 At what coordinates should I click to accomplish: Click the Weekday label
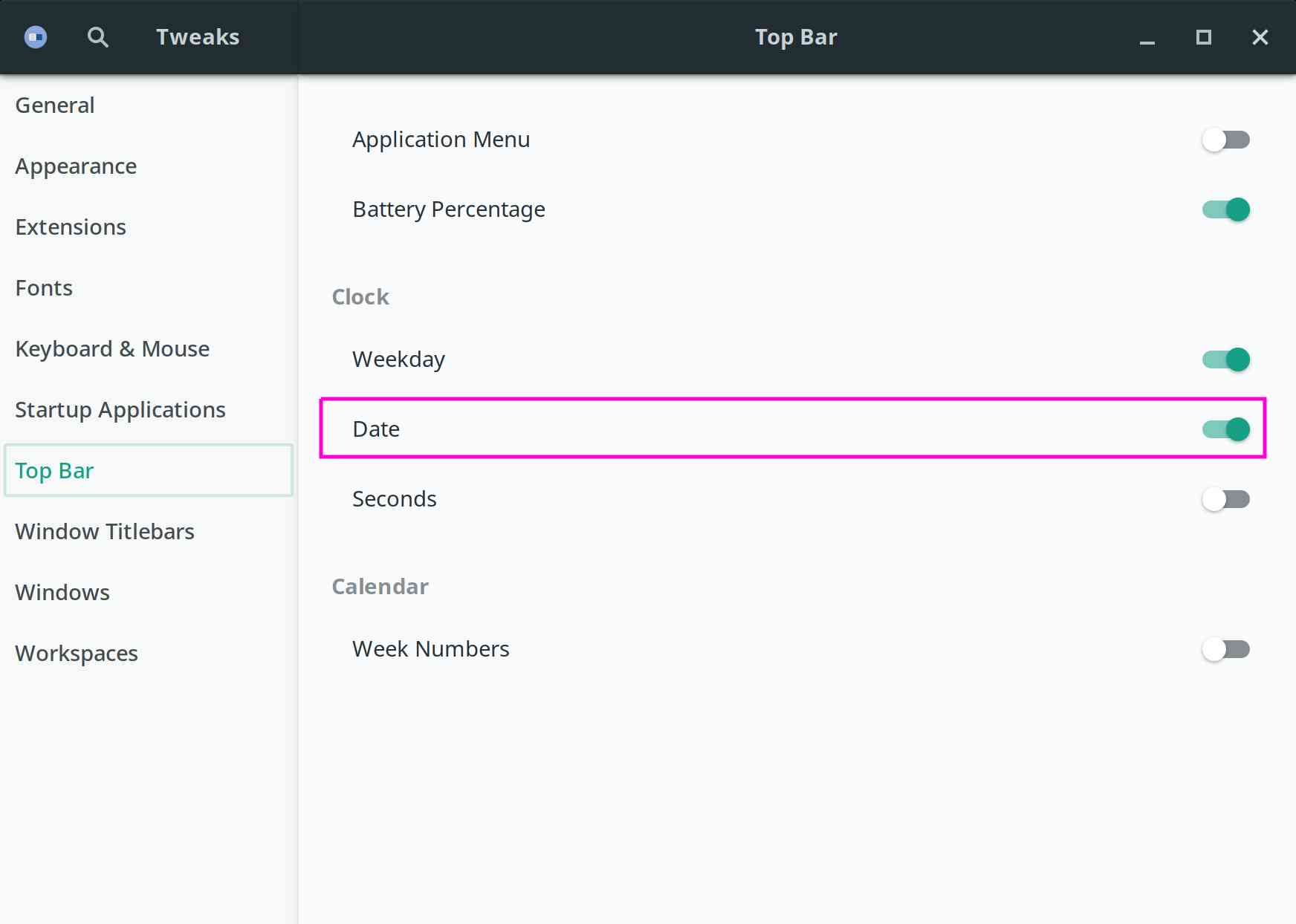coord(398,359)
